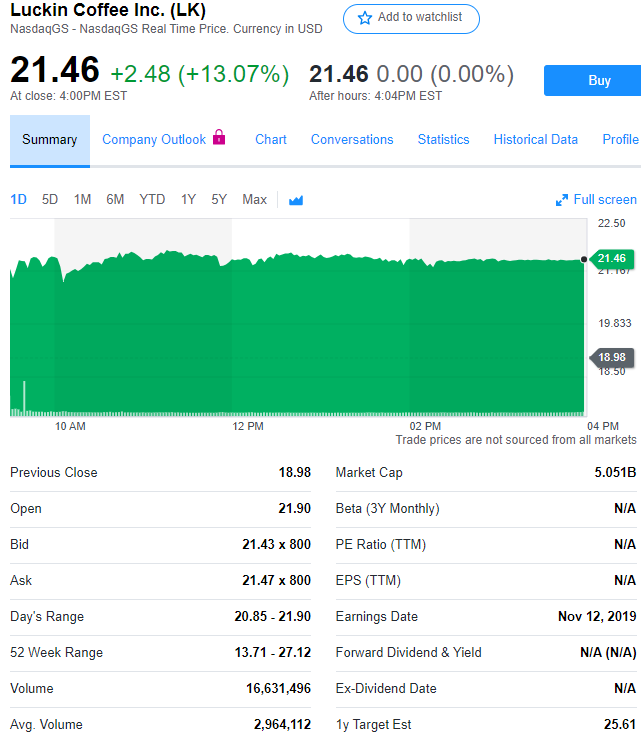Click the Previous Close value 18.98
The height and width of the screenshot is (736, 641).
point(295,472)
